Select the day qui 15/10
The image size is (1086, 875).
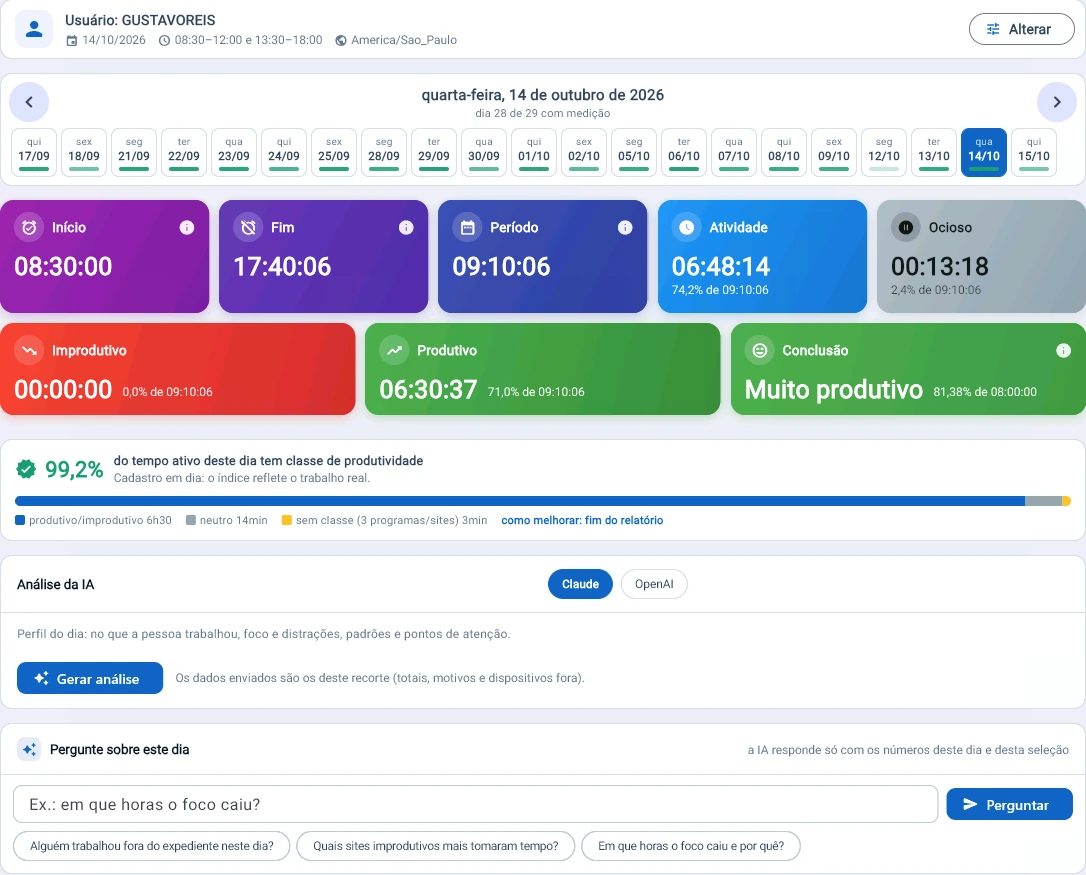pos(1034,152)
